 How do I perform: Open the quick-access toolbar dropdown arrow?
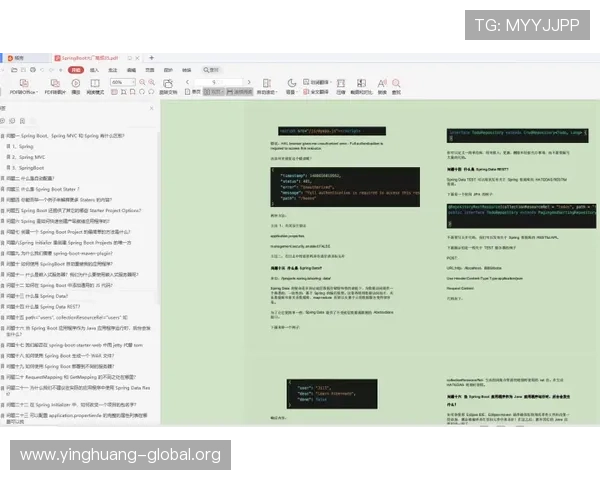click(60, 70)
